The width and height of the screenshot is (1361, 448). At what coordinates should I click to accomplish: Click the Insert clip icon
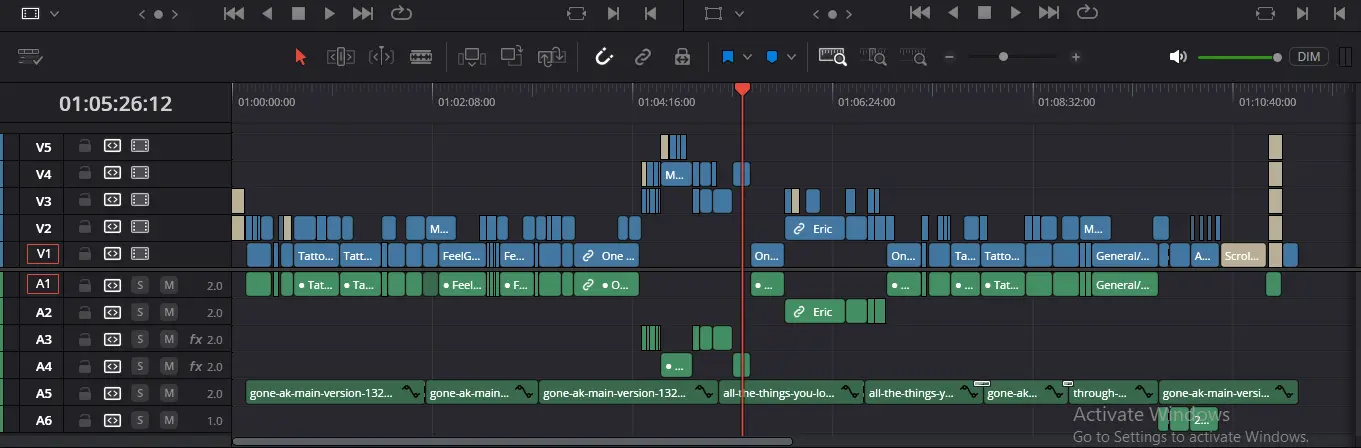pyautogui.click(x=470, y=57)
